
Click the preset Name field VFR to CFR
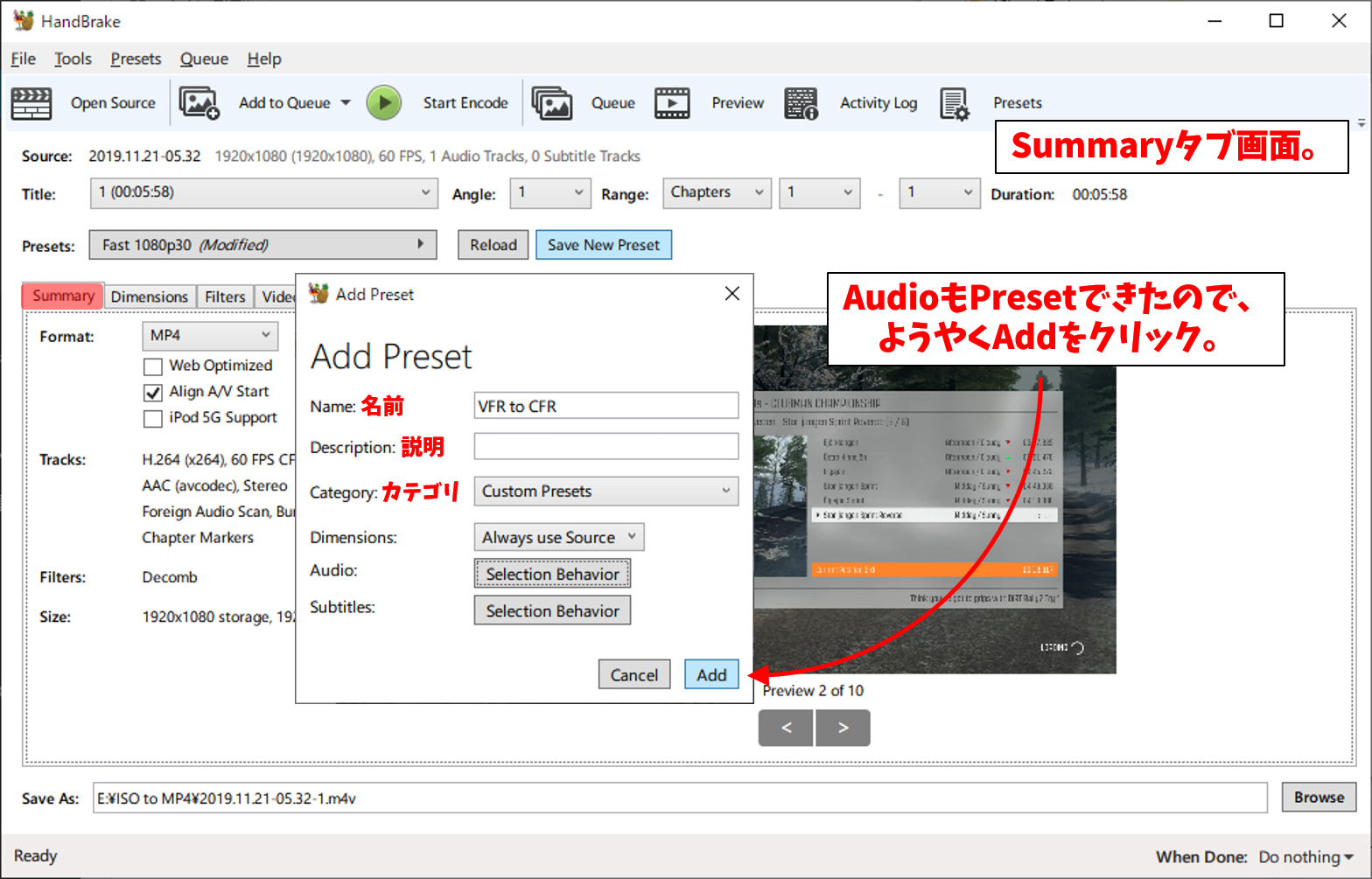click(x=606, y=406)
